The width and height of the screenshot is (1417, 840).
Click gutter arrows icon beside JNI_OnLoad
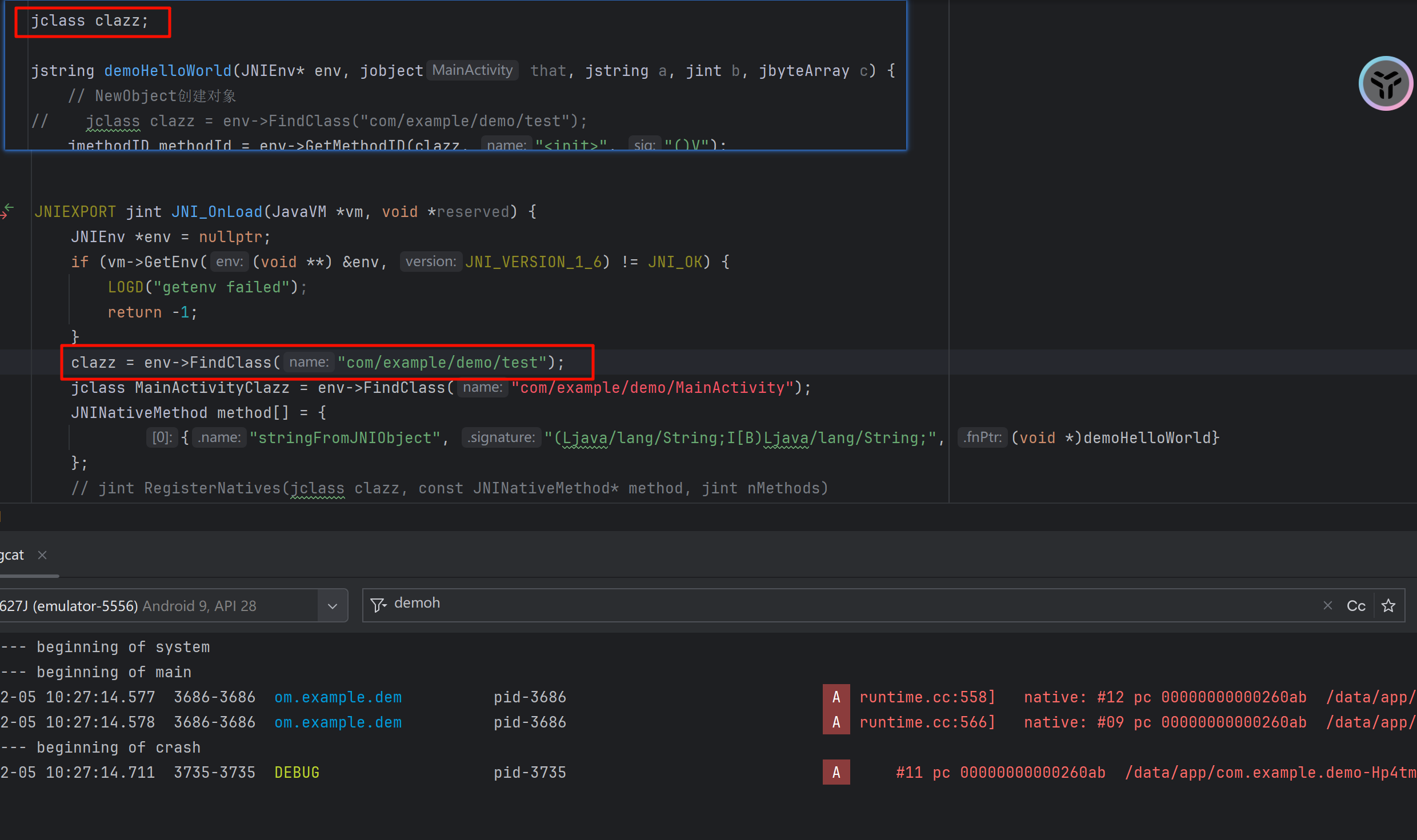[x=7, y=211]
